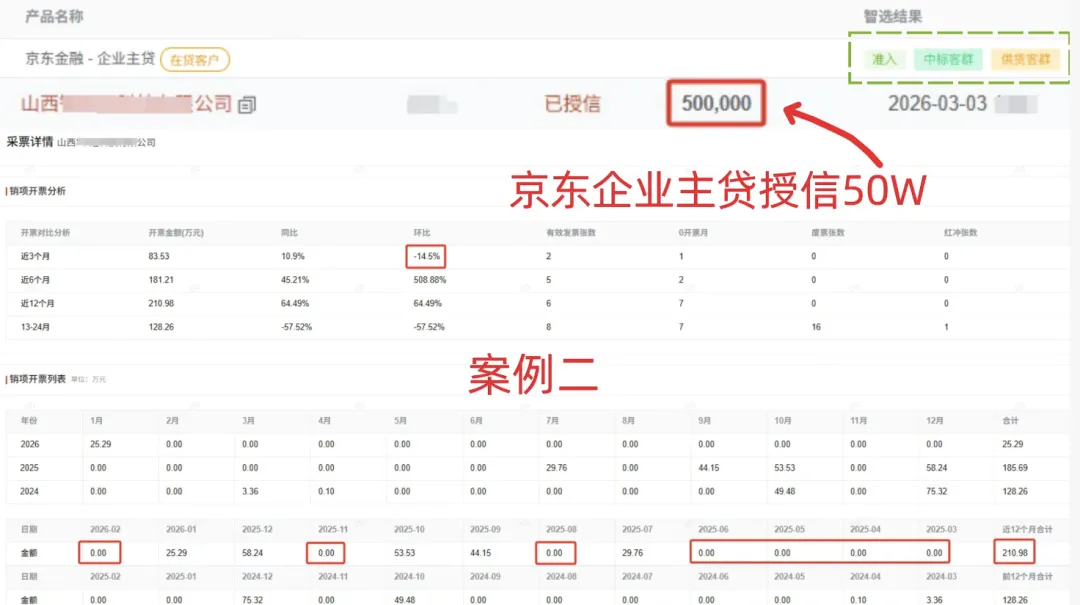Click the 2026 year row label
This screenshot has width=1080, height=605.
coord(30,444)
